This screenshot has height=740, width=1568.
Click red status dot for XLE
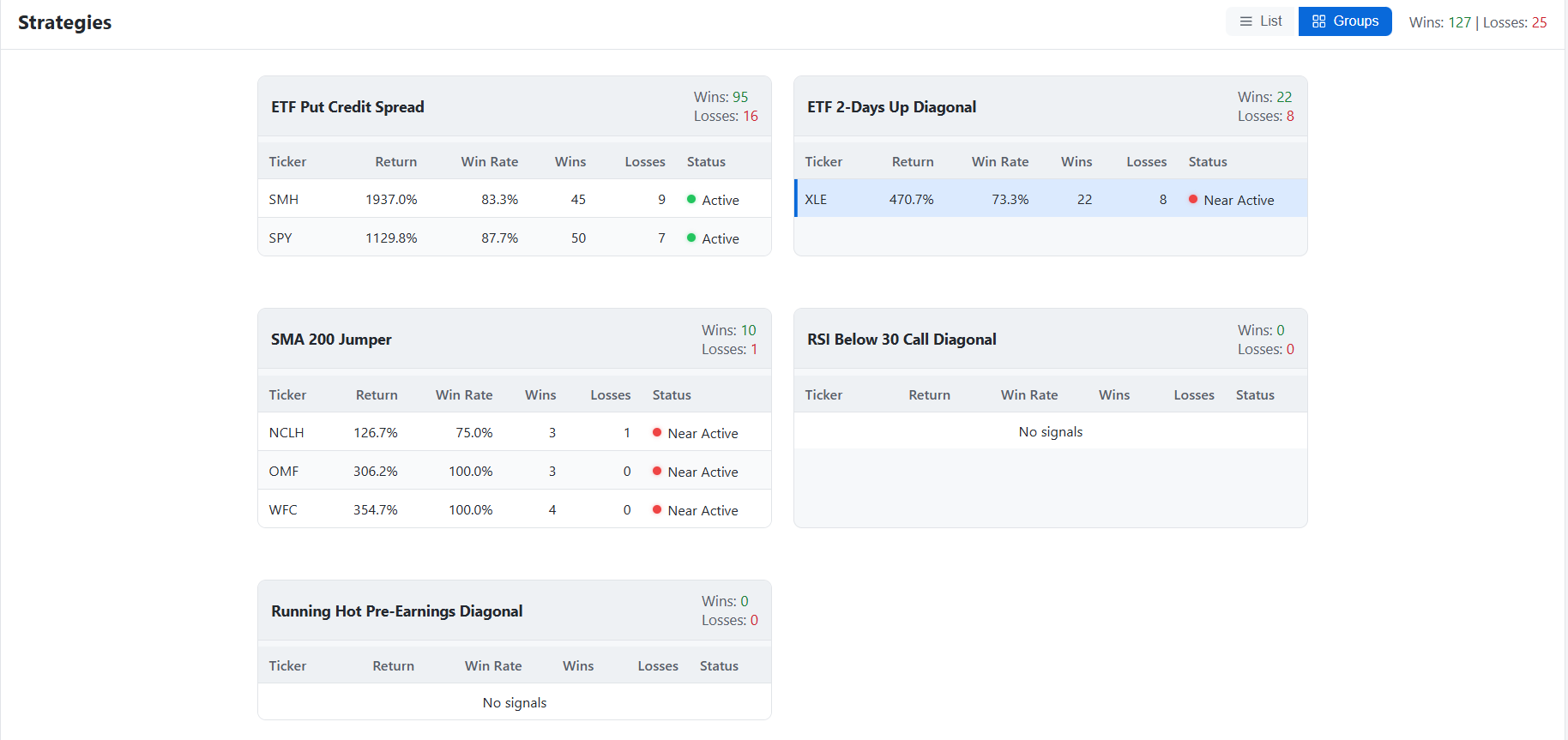pos(1193,199)
